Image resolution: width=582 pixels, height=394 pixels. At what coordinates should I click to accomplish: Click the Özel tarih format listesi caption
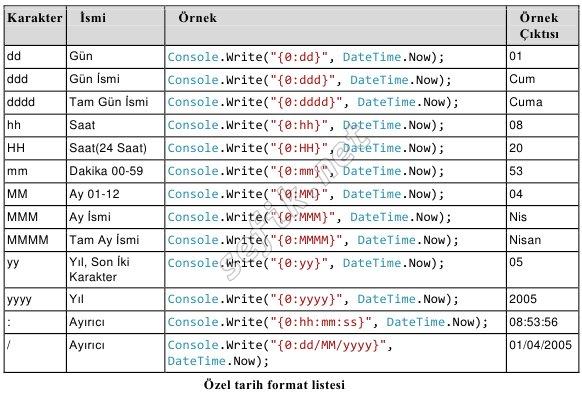274,385
